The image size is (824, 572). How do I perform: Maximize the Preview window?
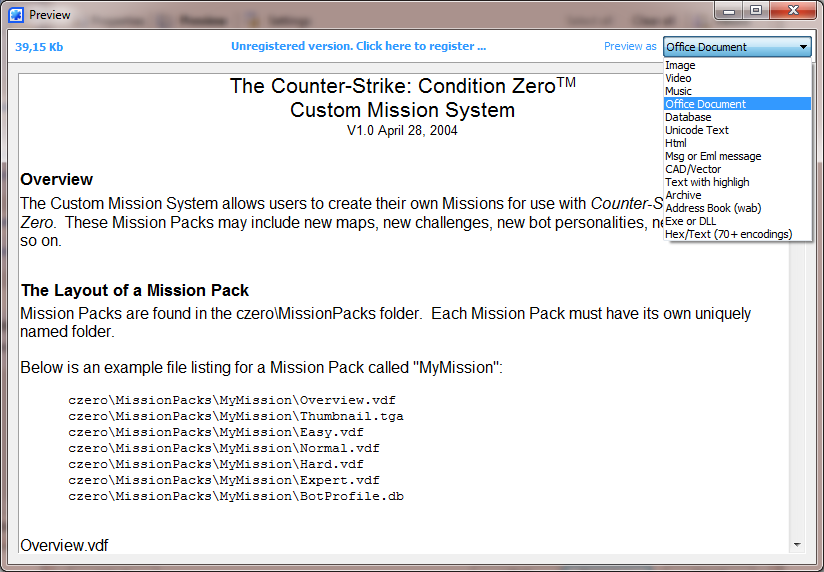click(756, 11)
